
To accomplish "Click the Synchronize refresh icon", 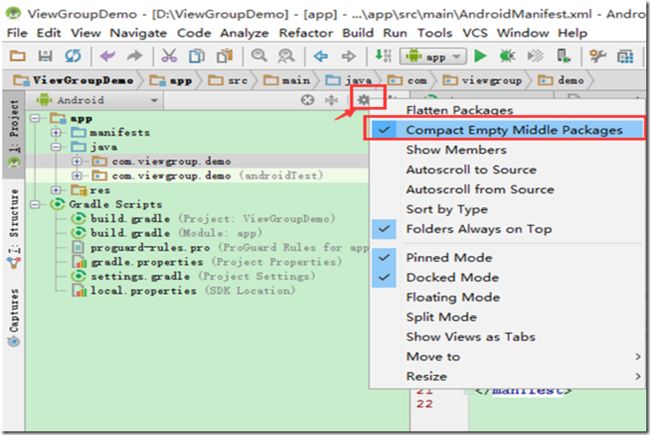I will coord(73,56).
